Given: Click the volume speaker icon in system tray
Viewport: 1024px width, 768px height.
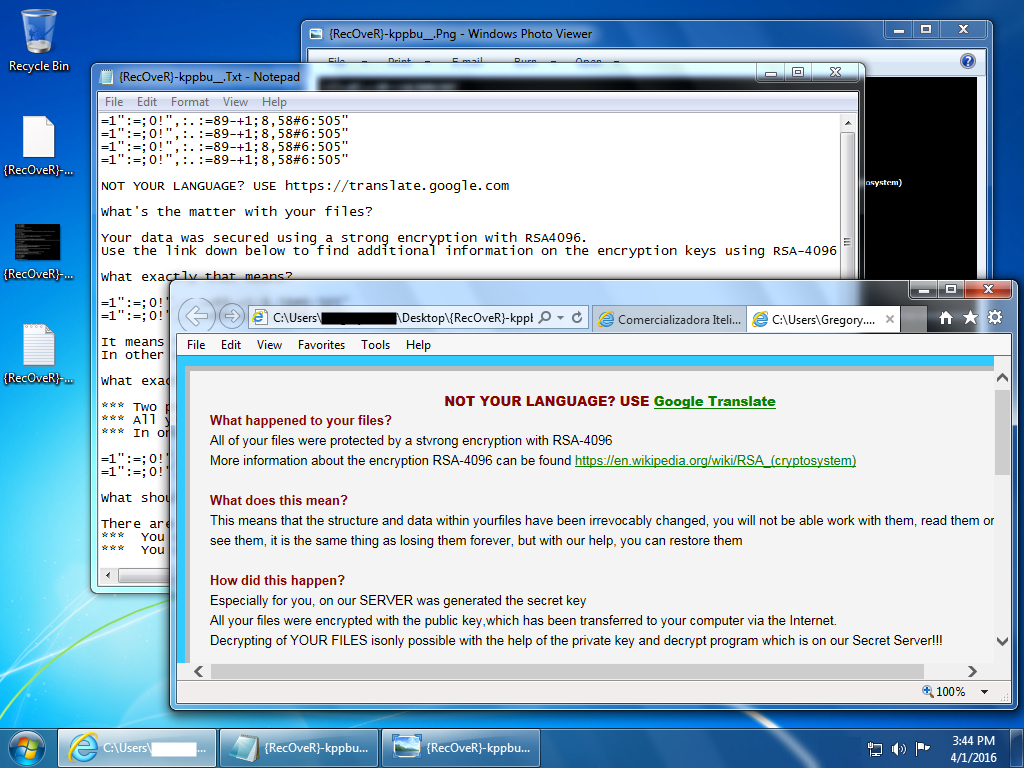Looking at the screenshot, I should point(898,748).
